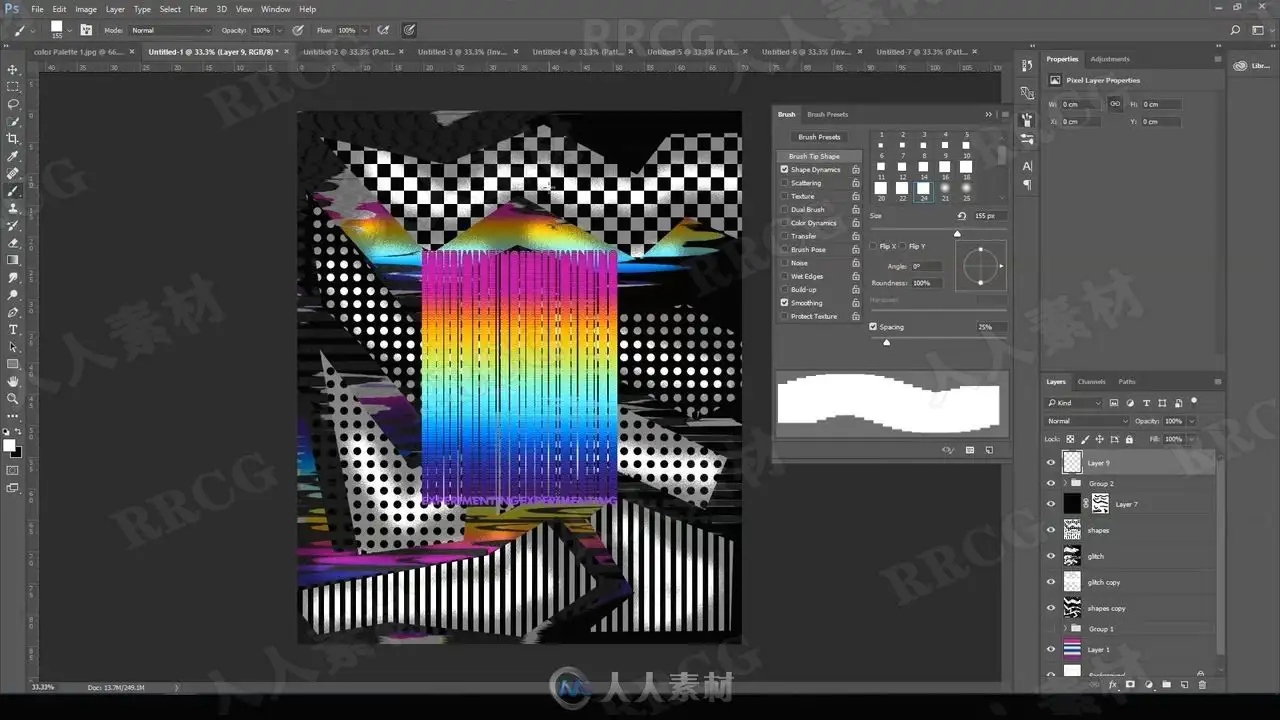Select the Eyedropper tool
1280x720 pixels.
tap(13, 156)
